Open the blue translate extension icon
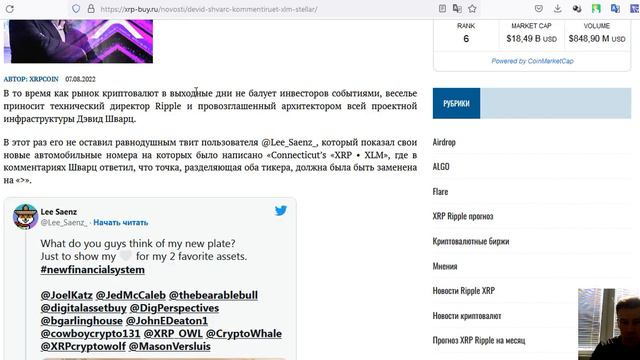The image size is (640, 360). (615, 9)
